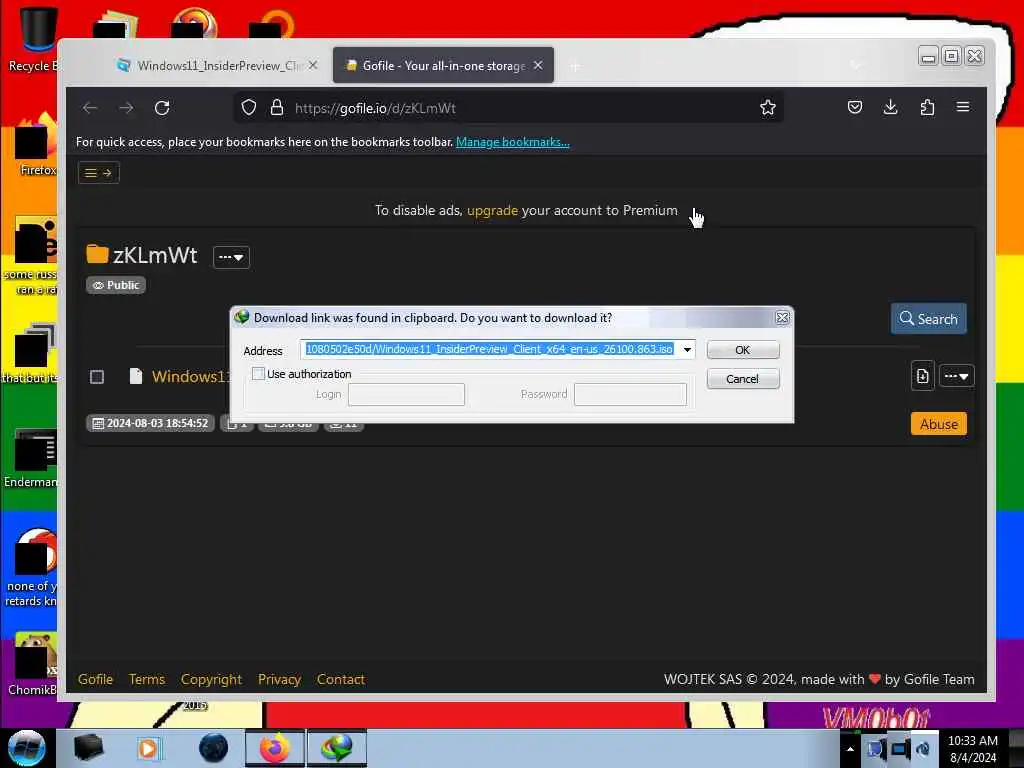Enable Use authorization checkbox

(x=259, y=374)
